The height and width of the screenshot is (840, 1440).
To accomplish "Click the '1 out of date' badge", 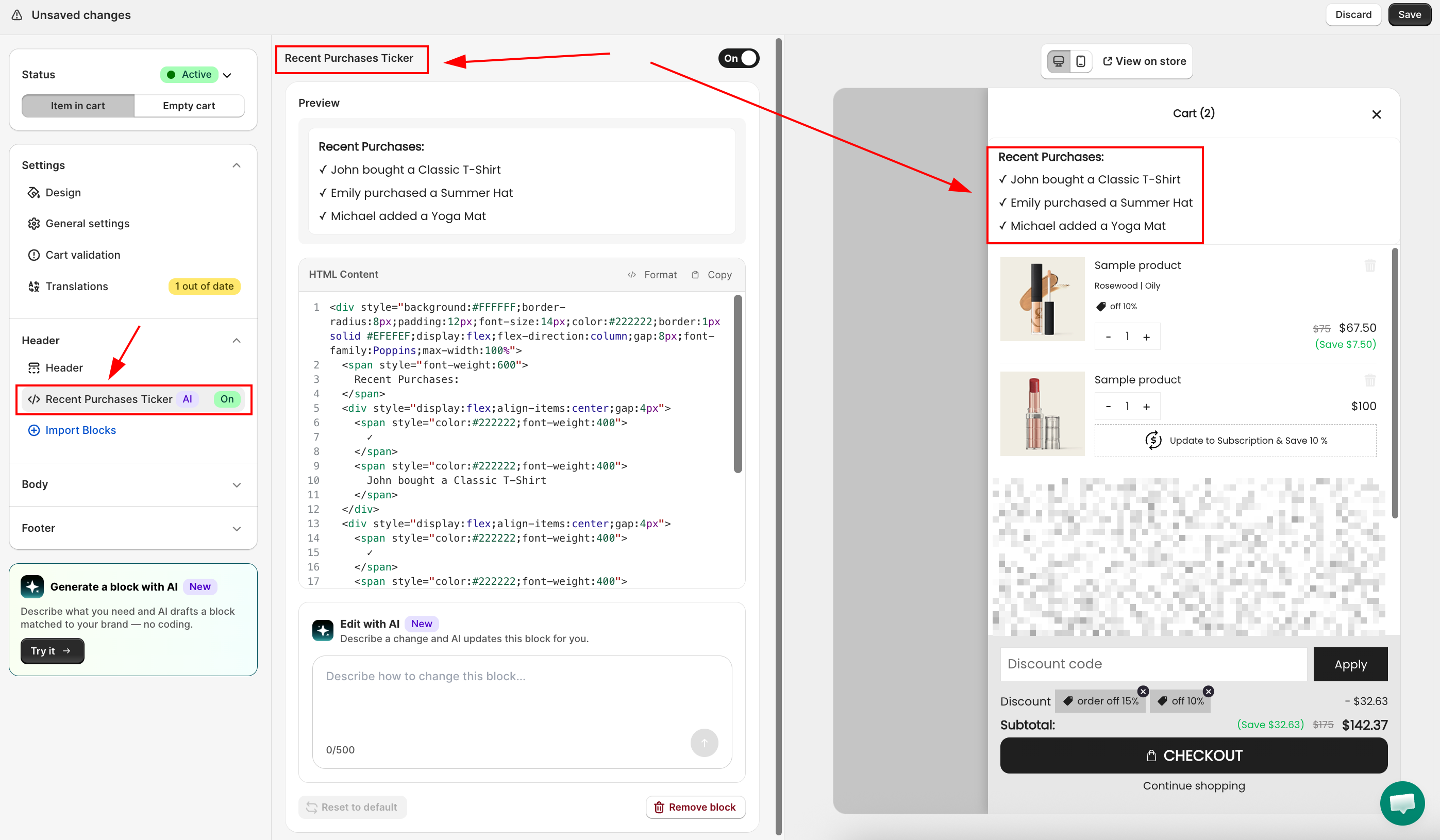I will click(204, 287).
